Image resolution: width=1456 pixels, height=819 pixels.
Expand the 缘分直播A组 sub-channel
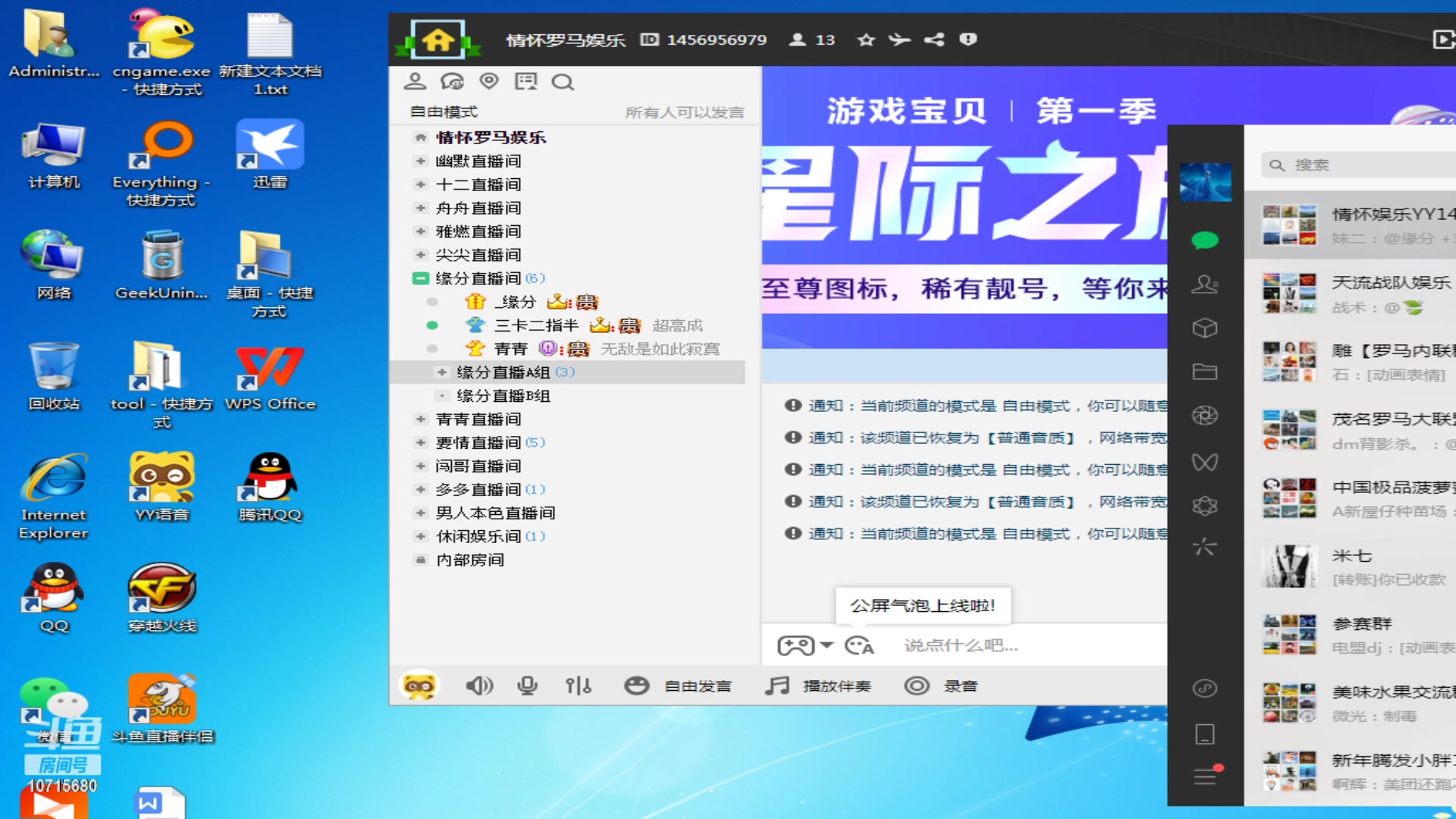[x=442, y=372]
